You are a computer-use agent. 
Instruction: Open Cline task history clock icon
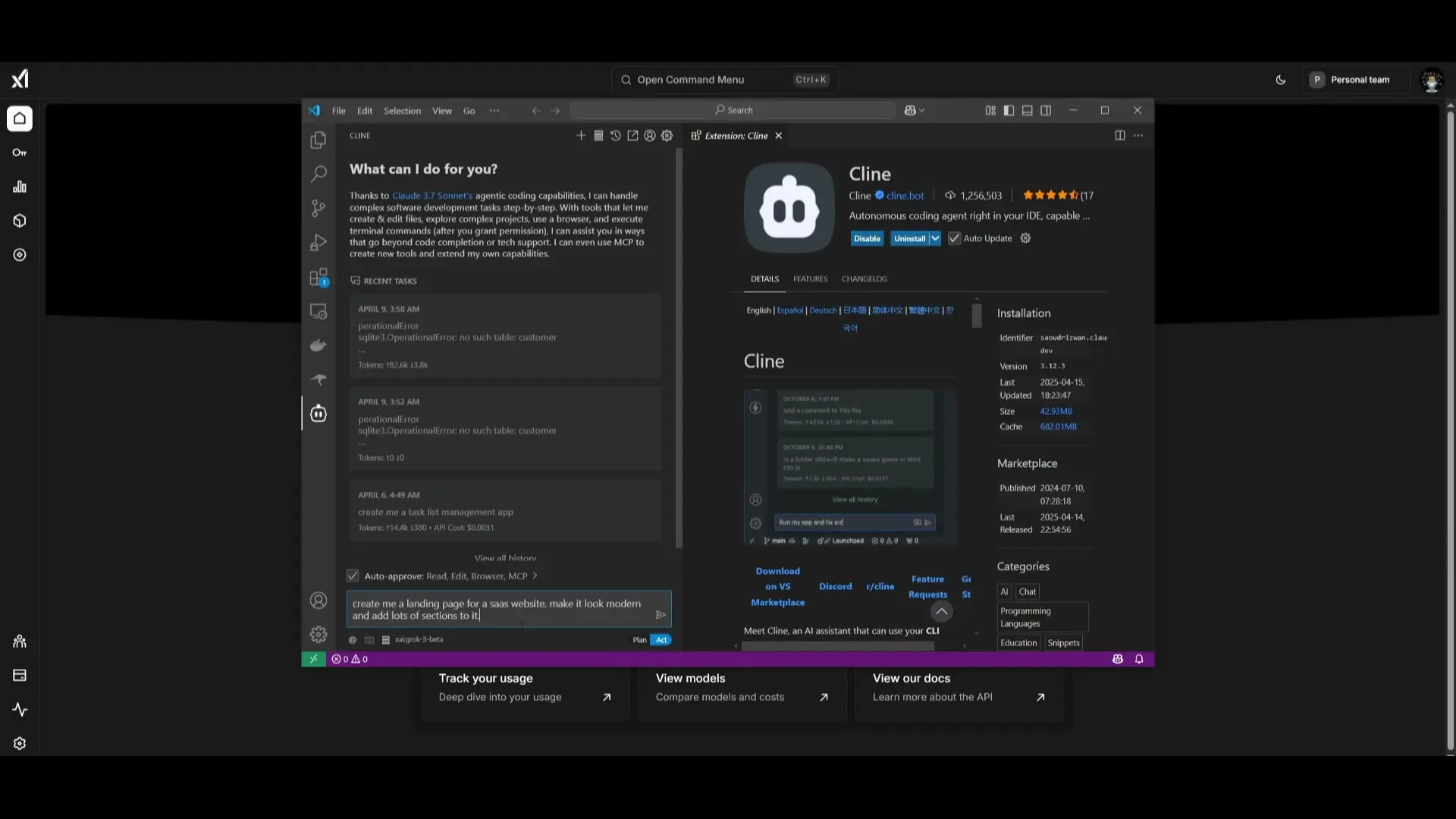(616, 136)
